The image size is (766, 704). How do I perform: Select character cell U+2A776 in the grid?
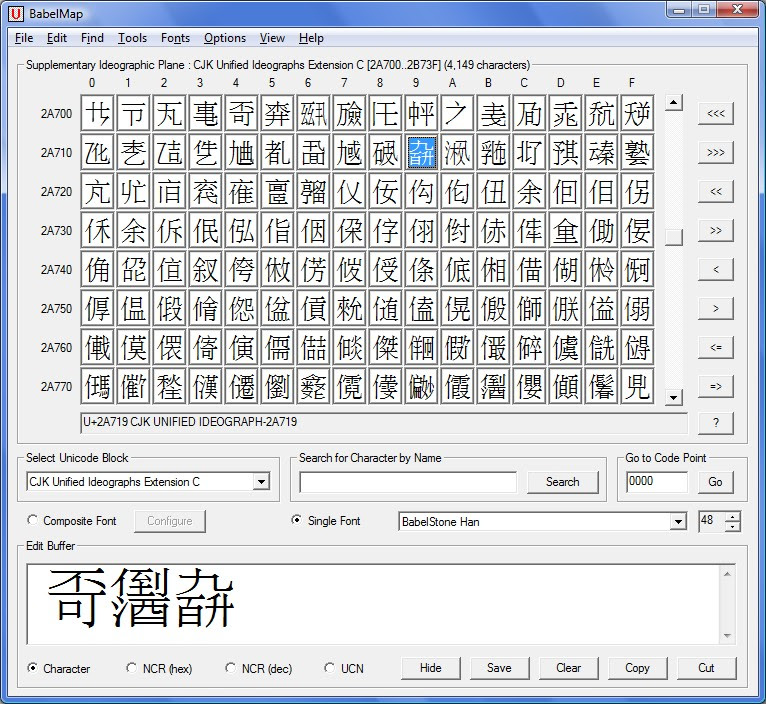(314, 387)
